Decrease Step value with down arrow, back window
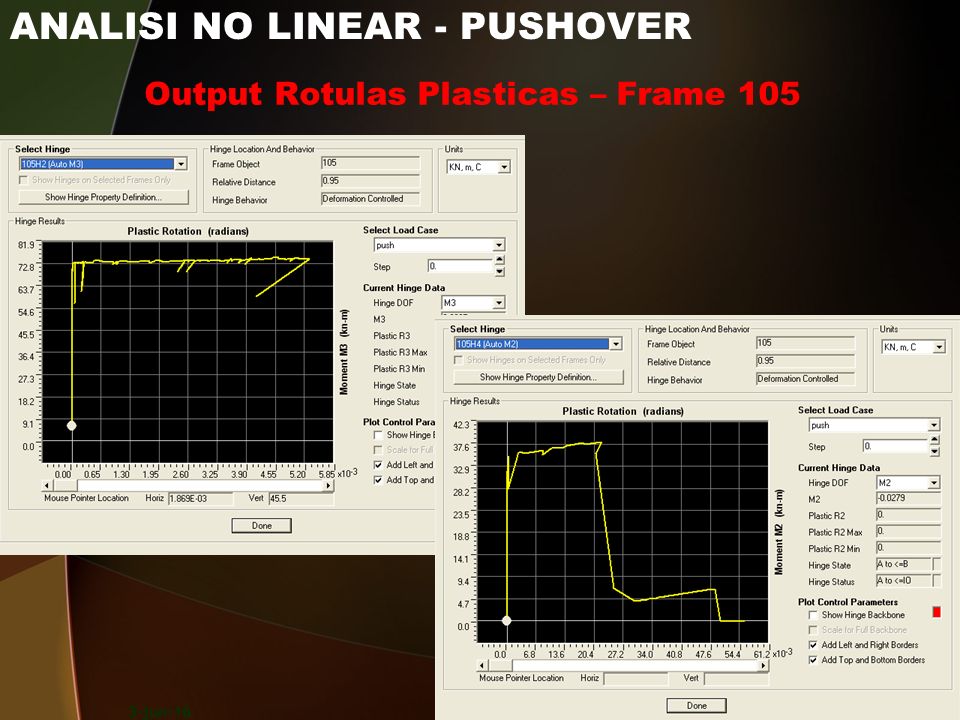Viewport: 960px width, 720px height. point(500,271)
